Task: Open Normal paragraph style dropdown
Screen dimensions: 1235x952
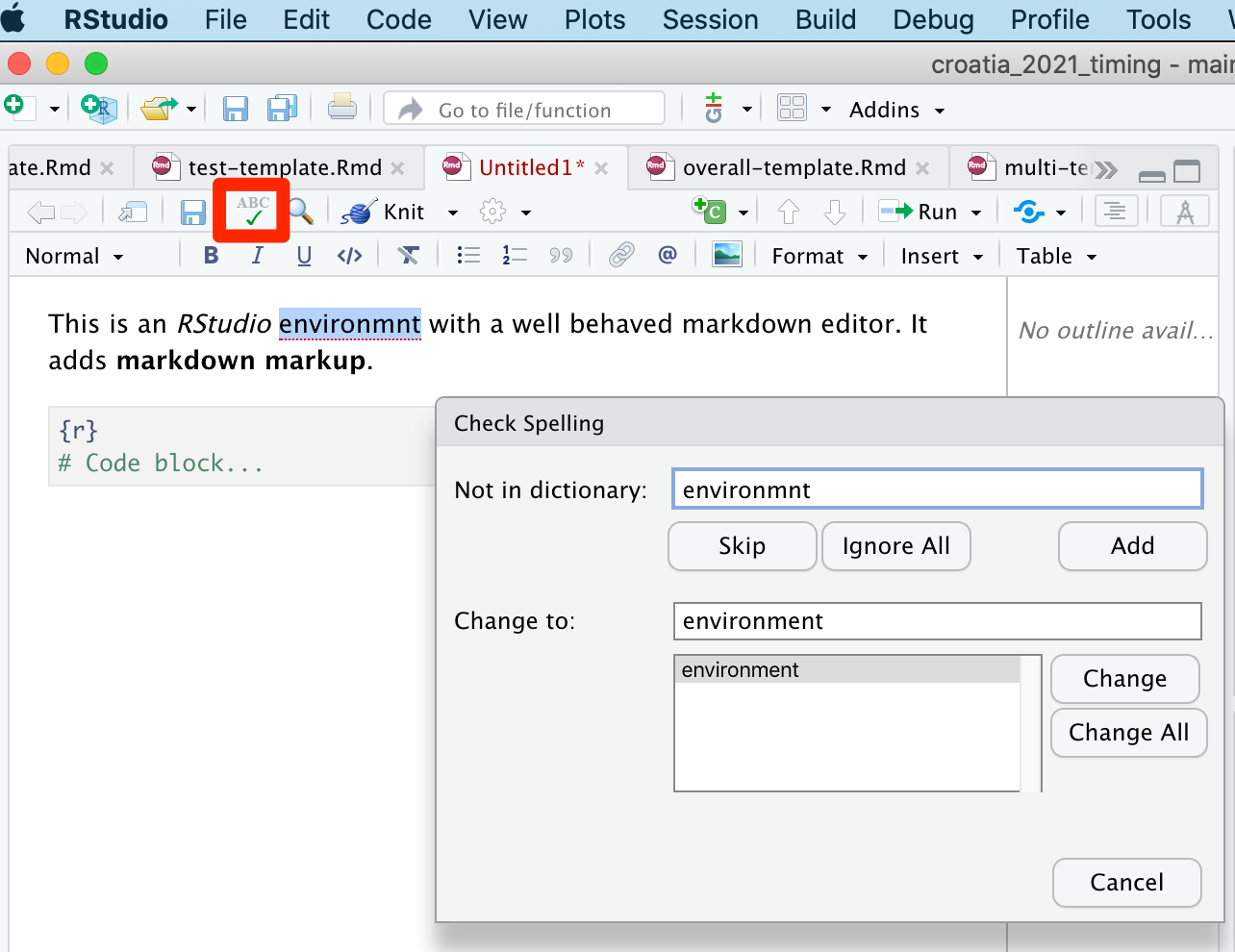Action: tap(75, 256)
